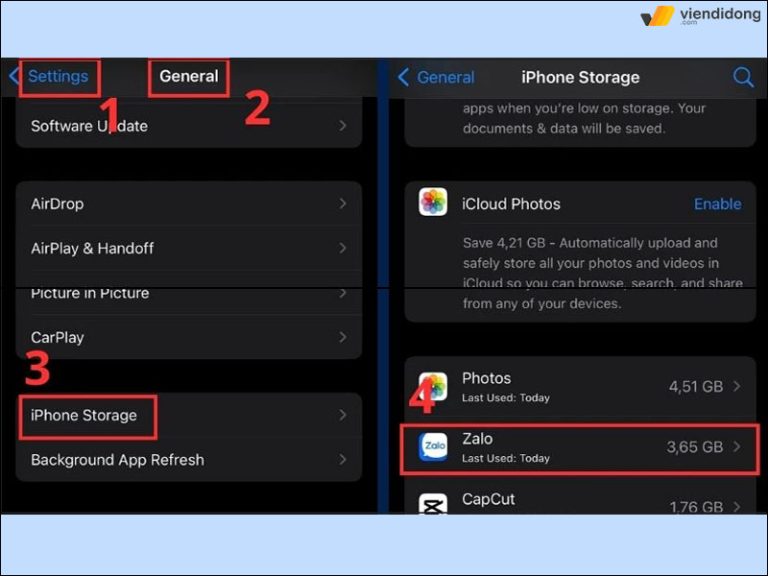Tap the search magnifier in iPhone Storage

[x=743, y=77]
